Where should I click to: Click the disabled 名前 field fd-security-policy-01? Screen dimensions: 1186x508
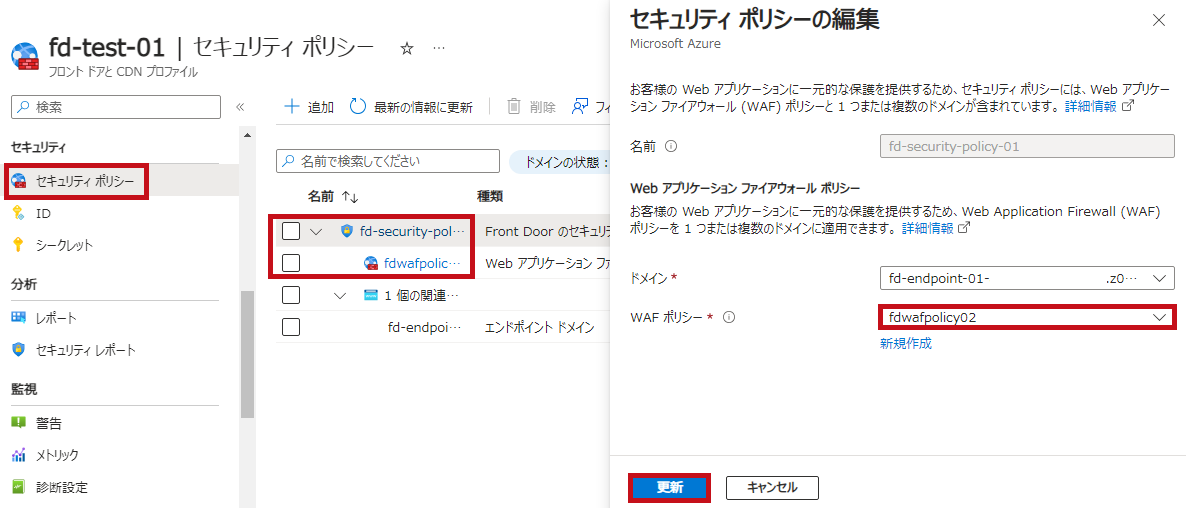1027,146
